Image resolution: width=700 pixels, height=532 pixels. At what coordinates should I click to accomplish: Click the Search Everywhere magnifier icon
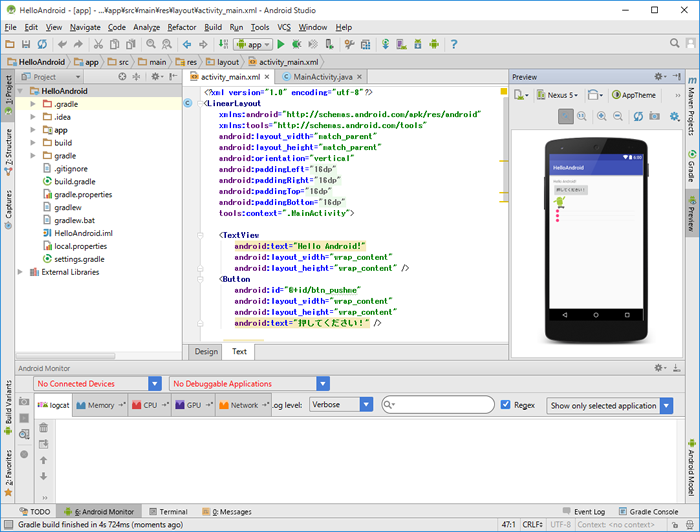[x=675, y=43]
